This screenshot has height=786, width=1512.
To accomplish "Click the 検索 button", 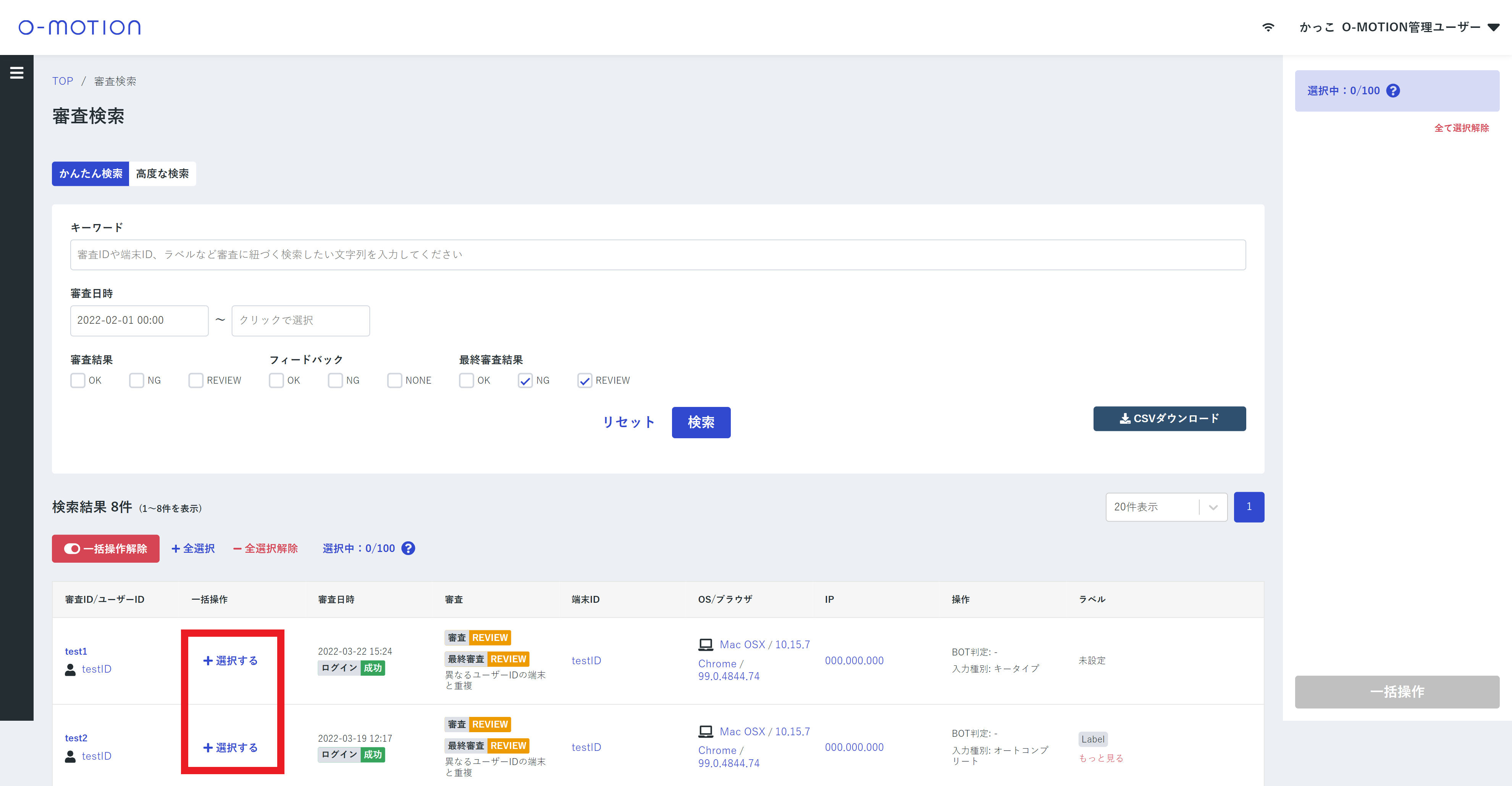I will click(701, 422).
